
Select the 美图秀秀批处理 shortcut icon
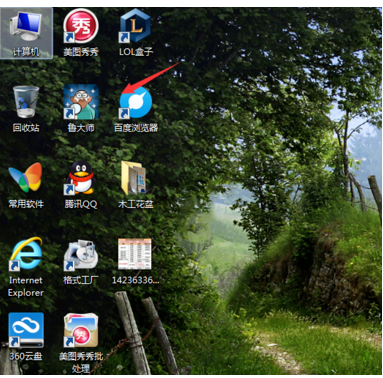[81, 330]
